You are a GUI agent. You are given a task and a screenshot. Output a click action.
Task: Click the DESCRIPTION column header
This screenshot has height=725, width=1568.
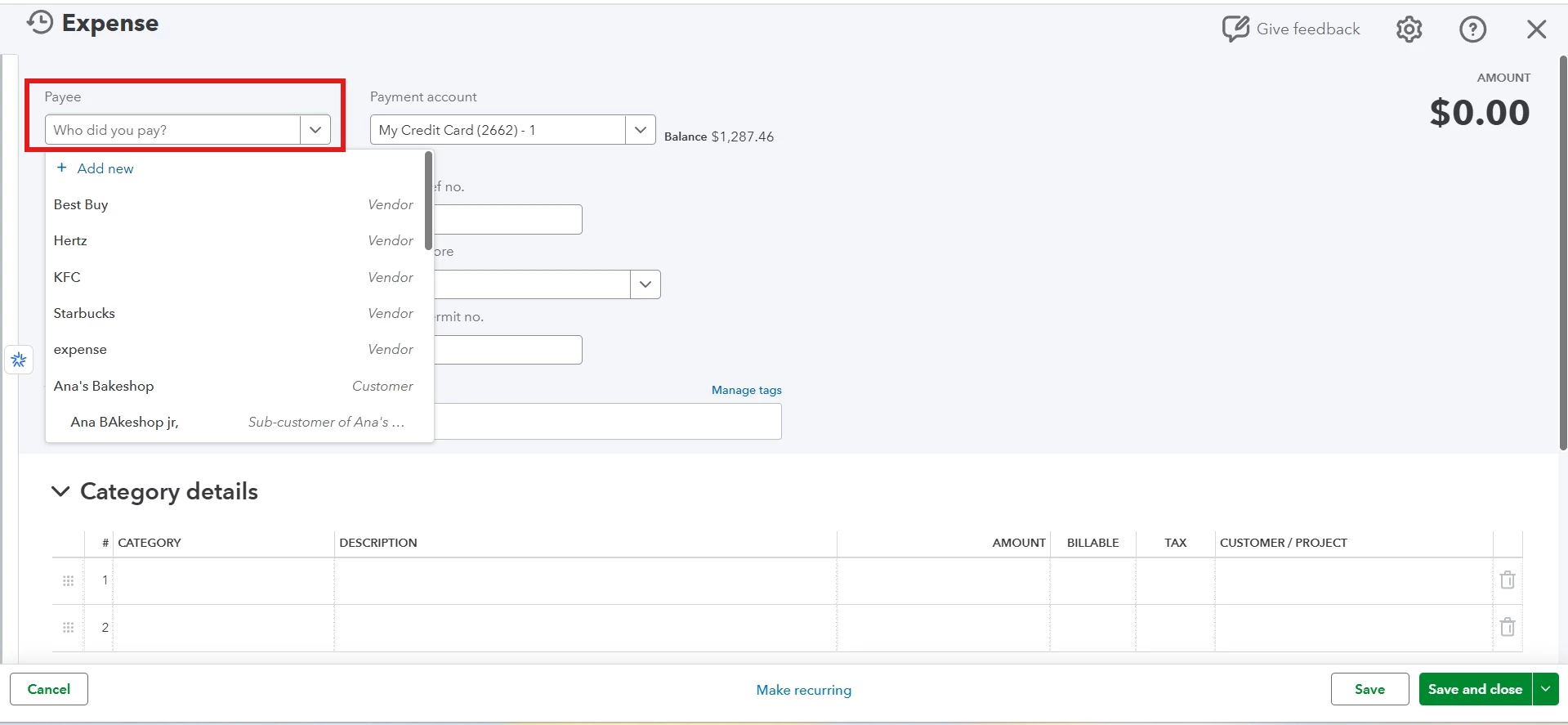378,543
